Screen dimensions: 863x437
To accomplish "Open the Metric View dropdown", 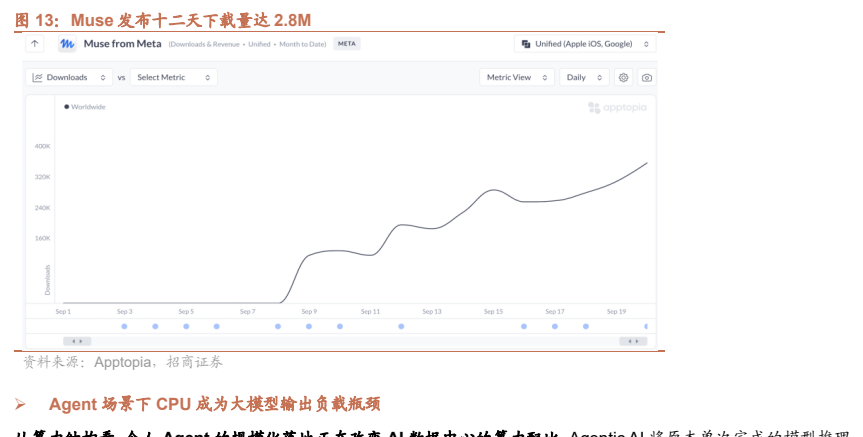I will click(517, 78).
